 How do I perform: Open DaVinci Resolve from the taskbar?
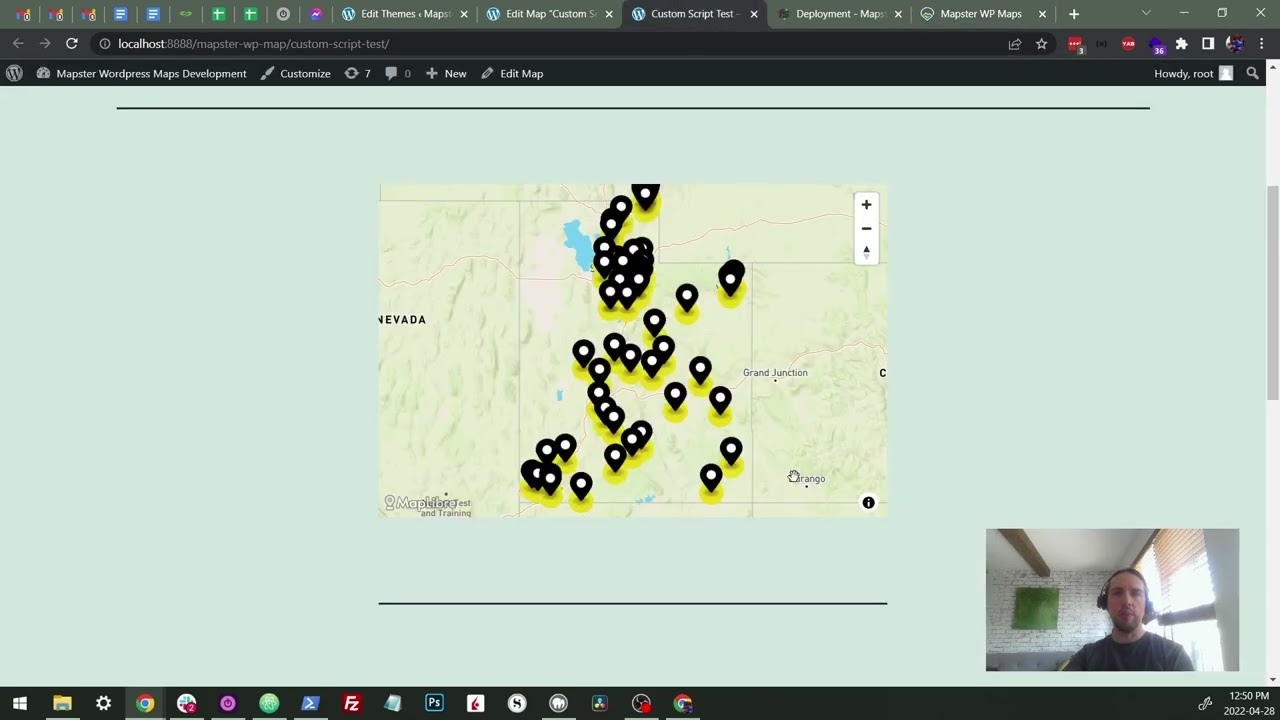click(x=599, y=703)
